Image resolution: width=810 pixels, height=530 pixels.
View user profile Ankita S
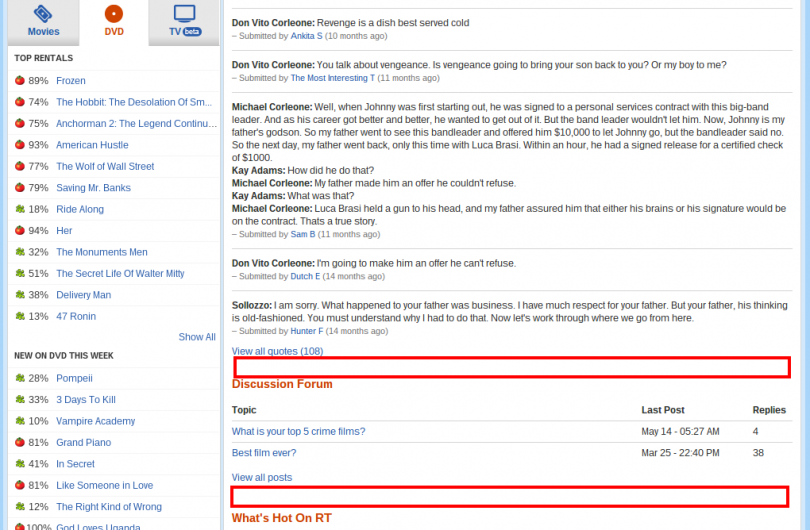click(306, 36)
